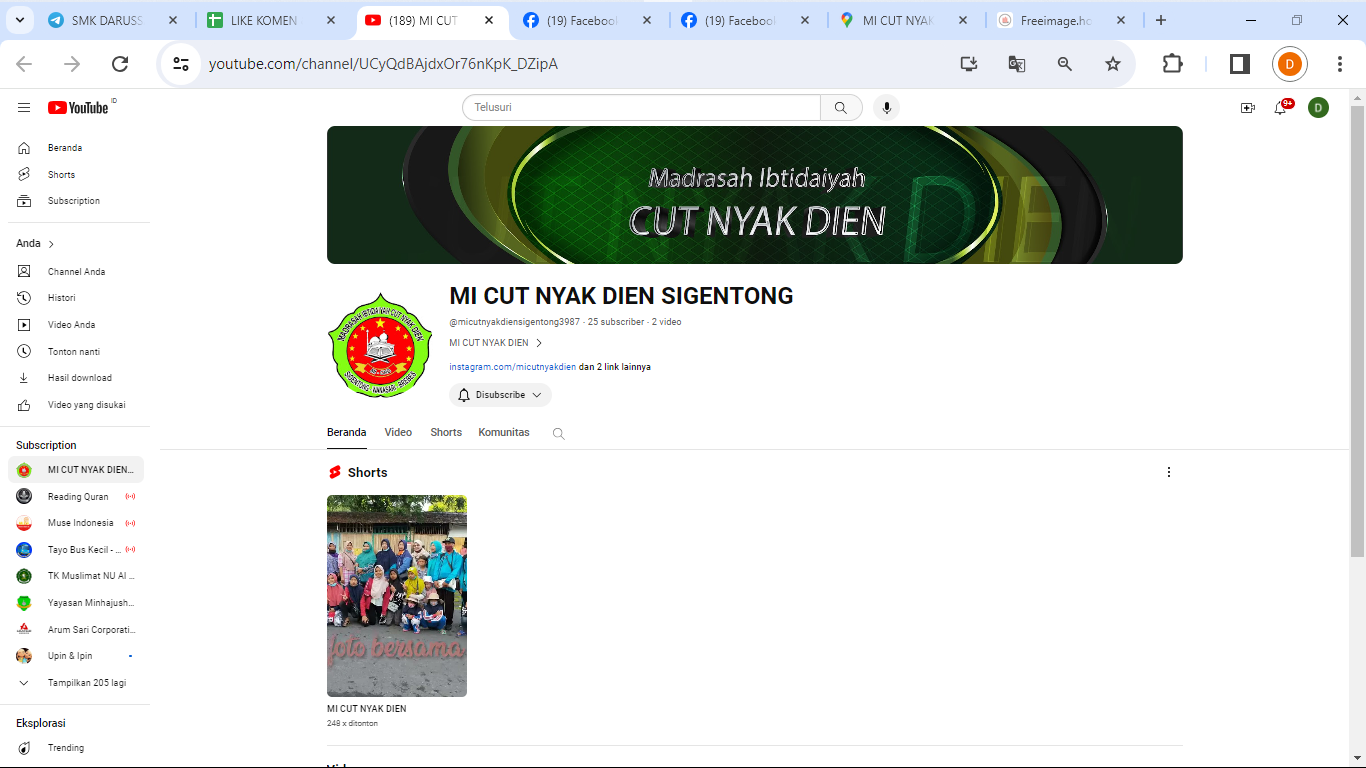Open the Chrome three-dot menu
The image size is (1366, 768).
pyautogui.click(x=1340, y=64)
